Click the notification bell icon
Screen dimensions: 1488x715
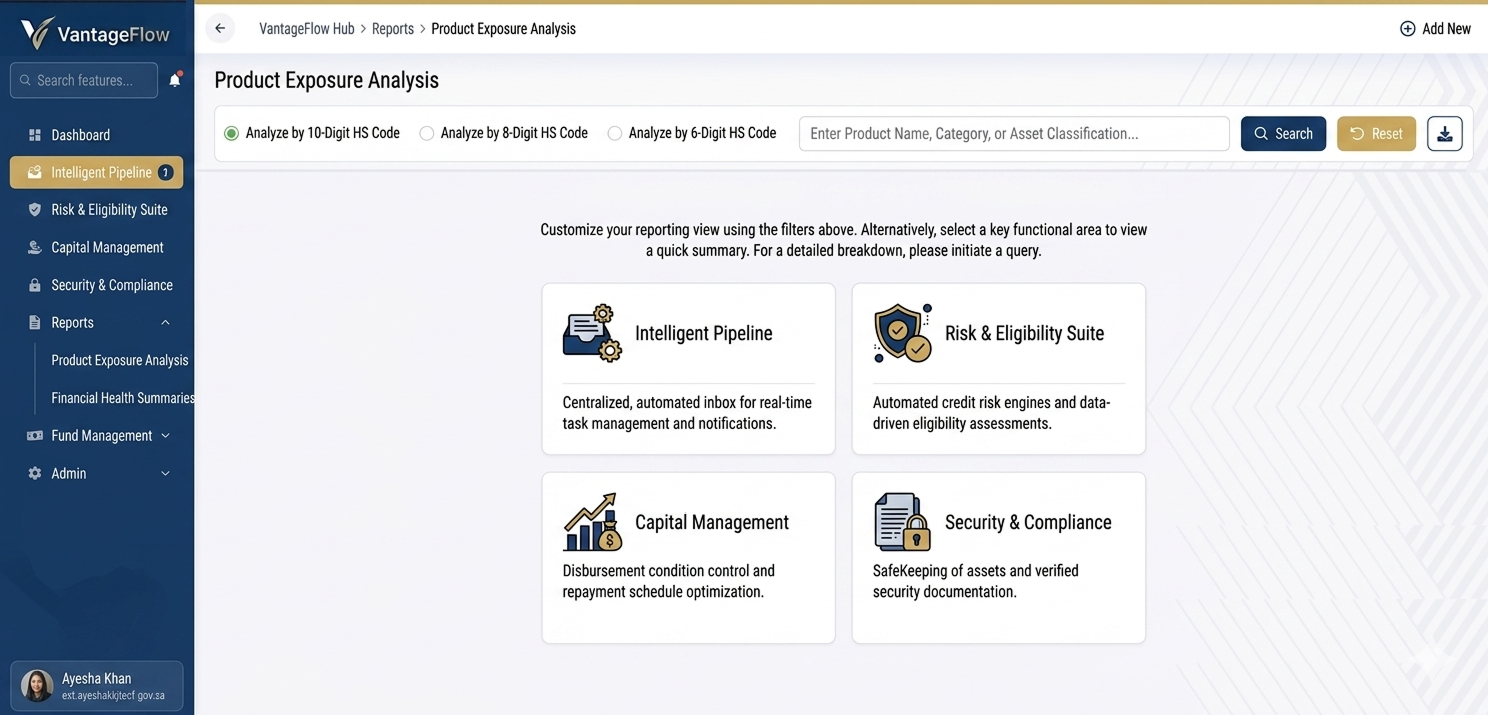175,80
